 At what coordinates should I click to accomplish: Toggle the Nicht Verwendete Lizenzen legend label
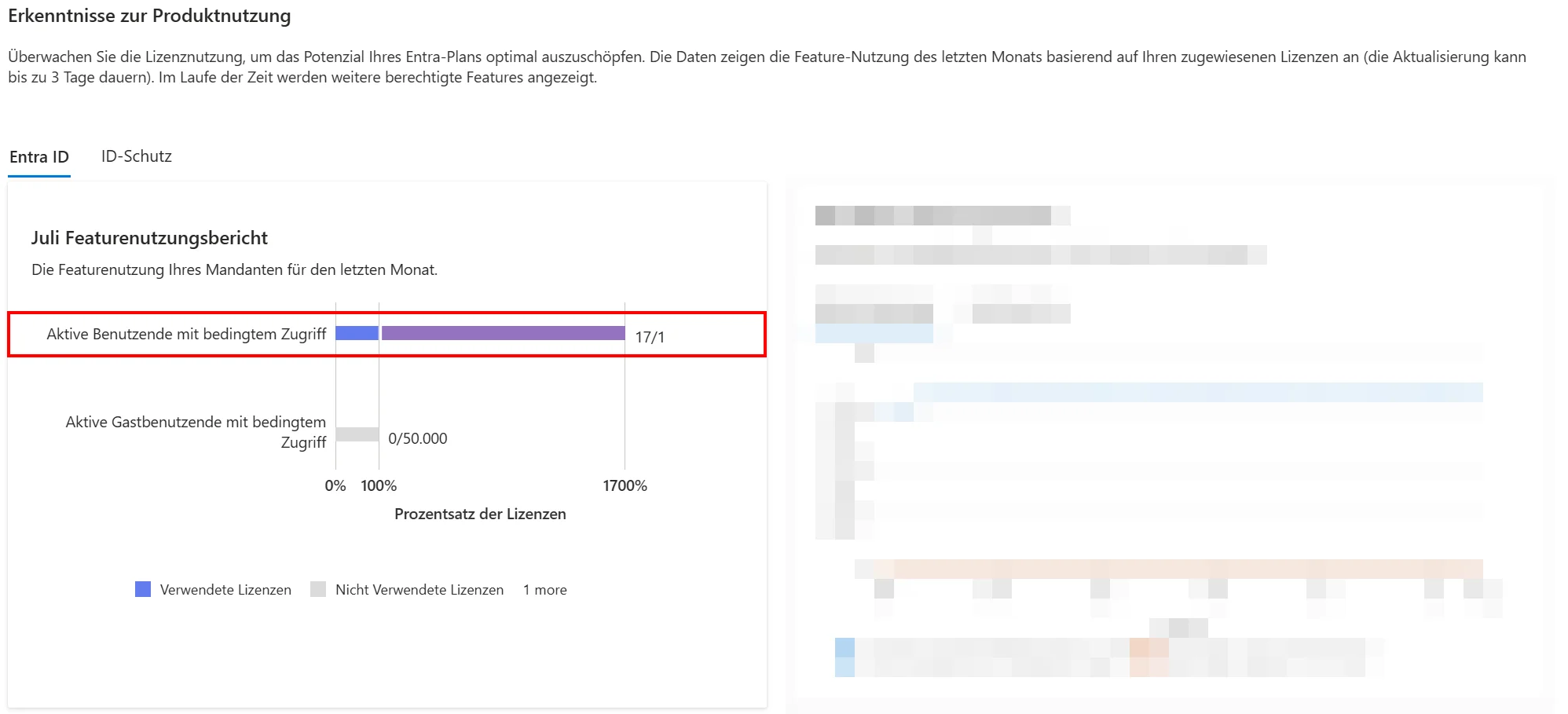point(419,590)
